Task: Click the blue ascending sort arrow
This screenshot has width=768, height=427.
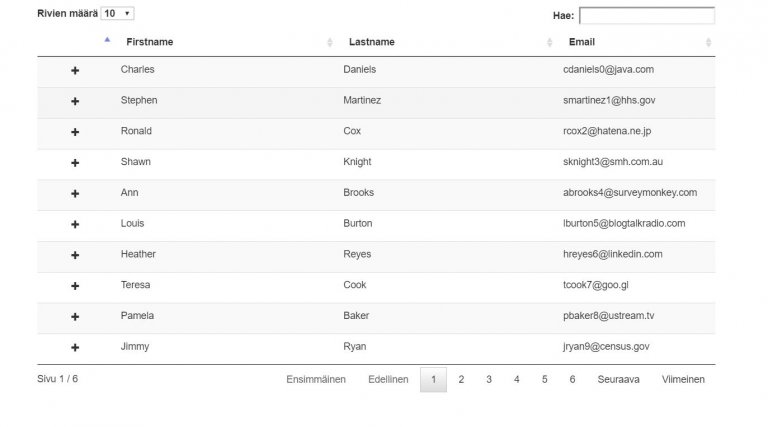Action: (107, 40)
